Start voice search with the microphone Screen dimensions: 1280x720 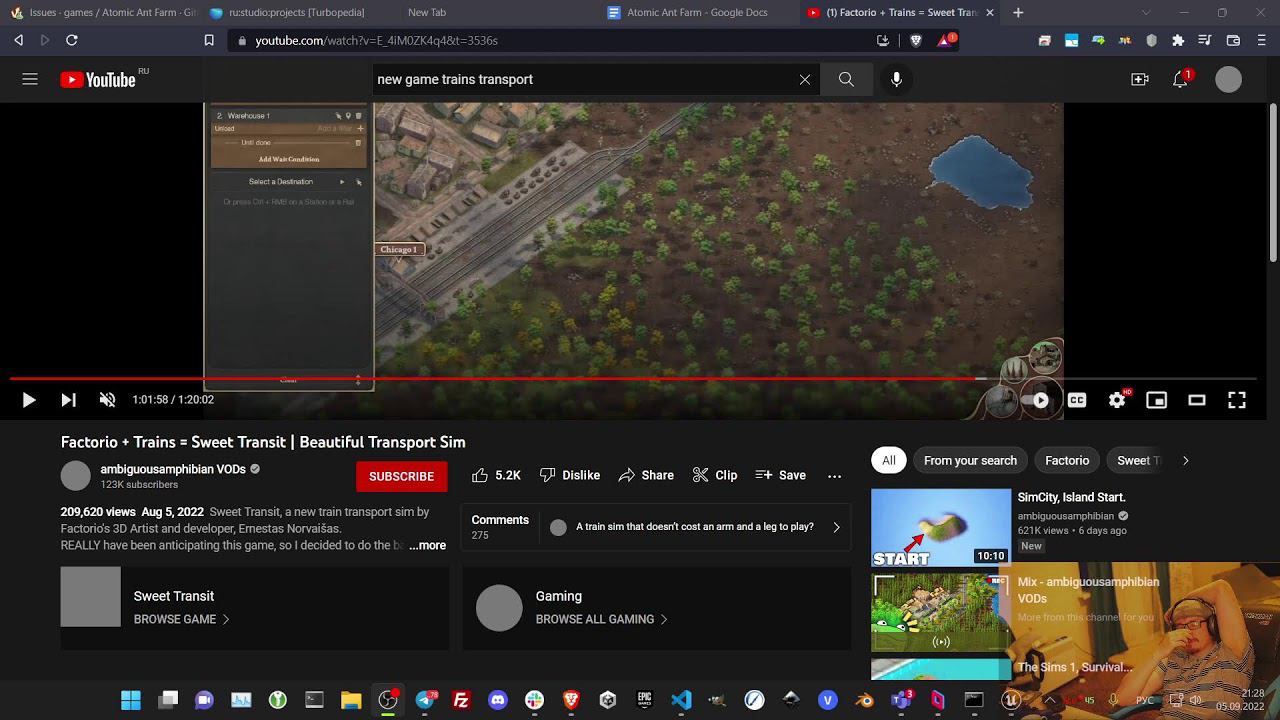(896, 79)
